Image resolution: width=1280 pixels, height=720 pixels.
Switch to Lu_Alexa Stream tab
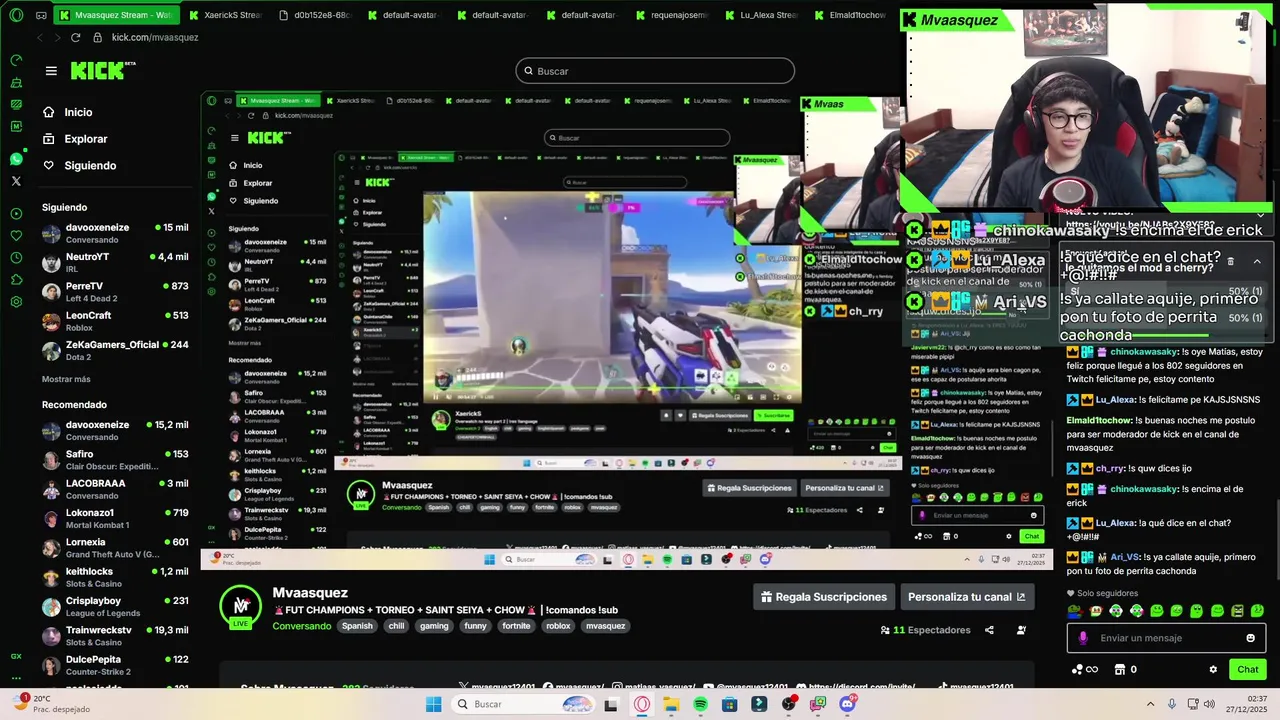click(x=760, y=15)
